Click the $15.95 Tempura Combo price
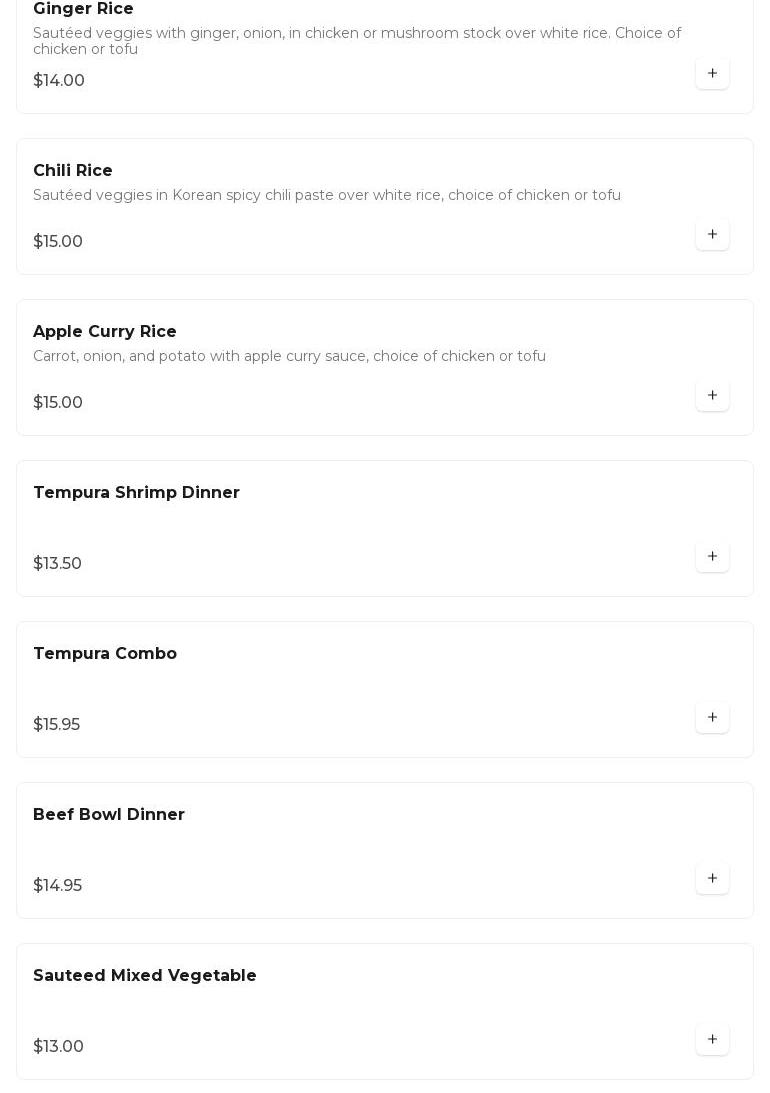Screen dimensions: 770x1093 point(56,725)
